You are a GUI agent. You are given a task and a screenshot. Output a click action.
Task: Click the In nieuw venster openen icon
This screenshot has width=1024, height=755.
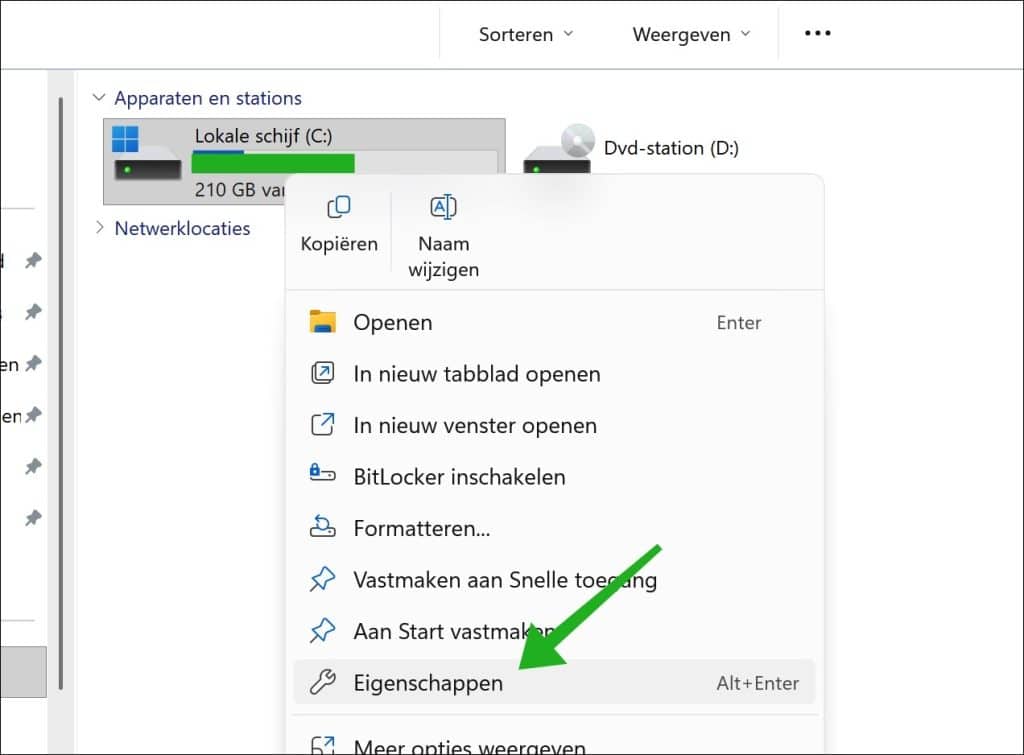322,425
